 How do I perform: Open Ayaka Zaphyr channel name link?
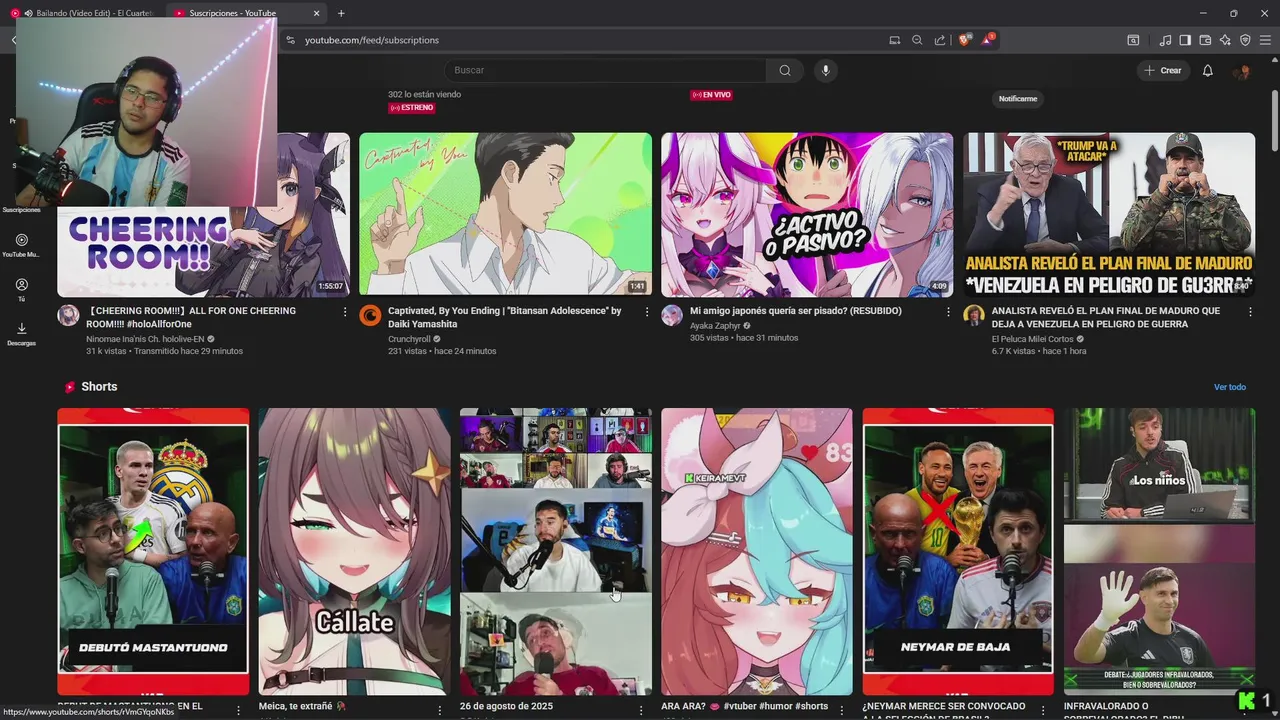click(715, 325)
